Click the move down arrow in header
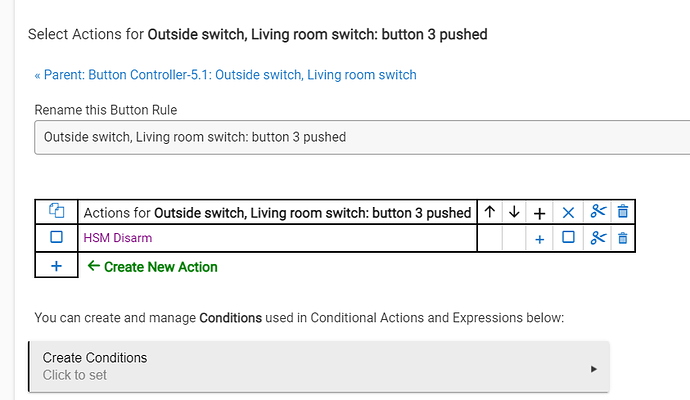Image resolution: width=690 pixels, height=400 pixels. click(514, 212)
